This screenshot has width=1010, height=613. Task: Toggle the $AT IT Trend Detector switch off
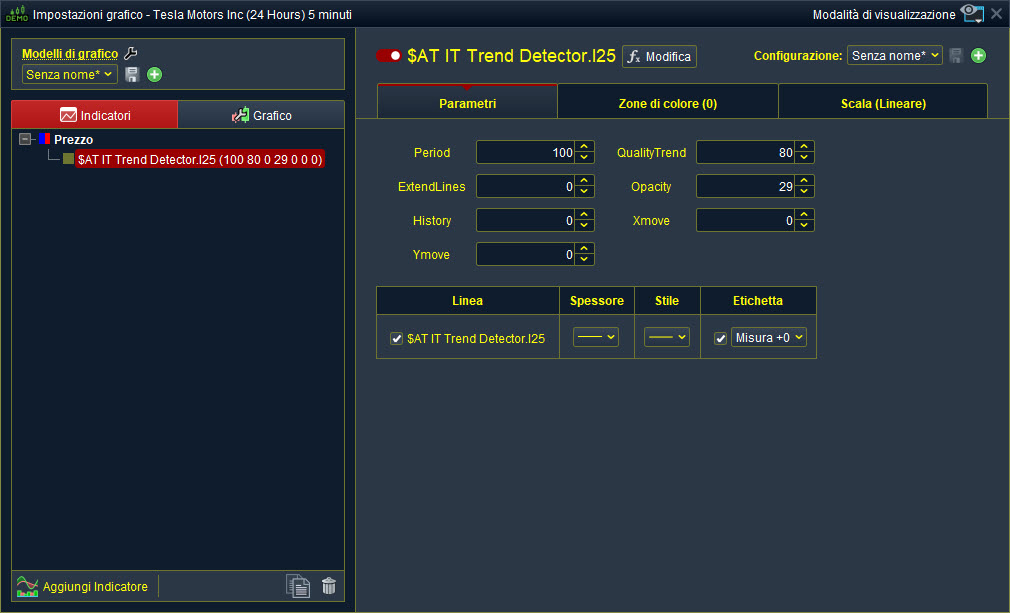388,56
